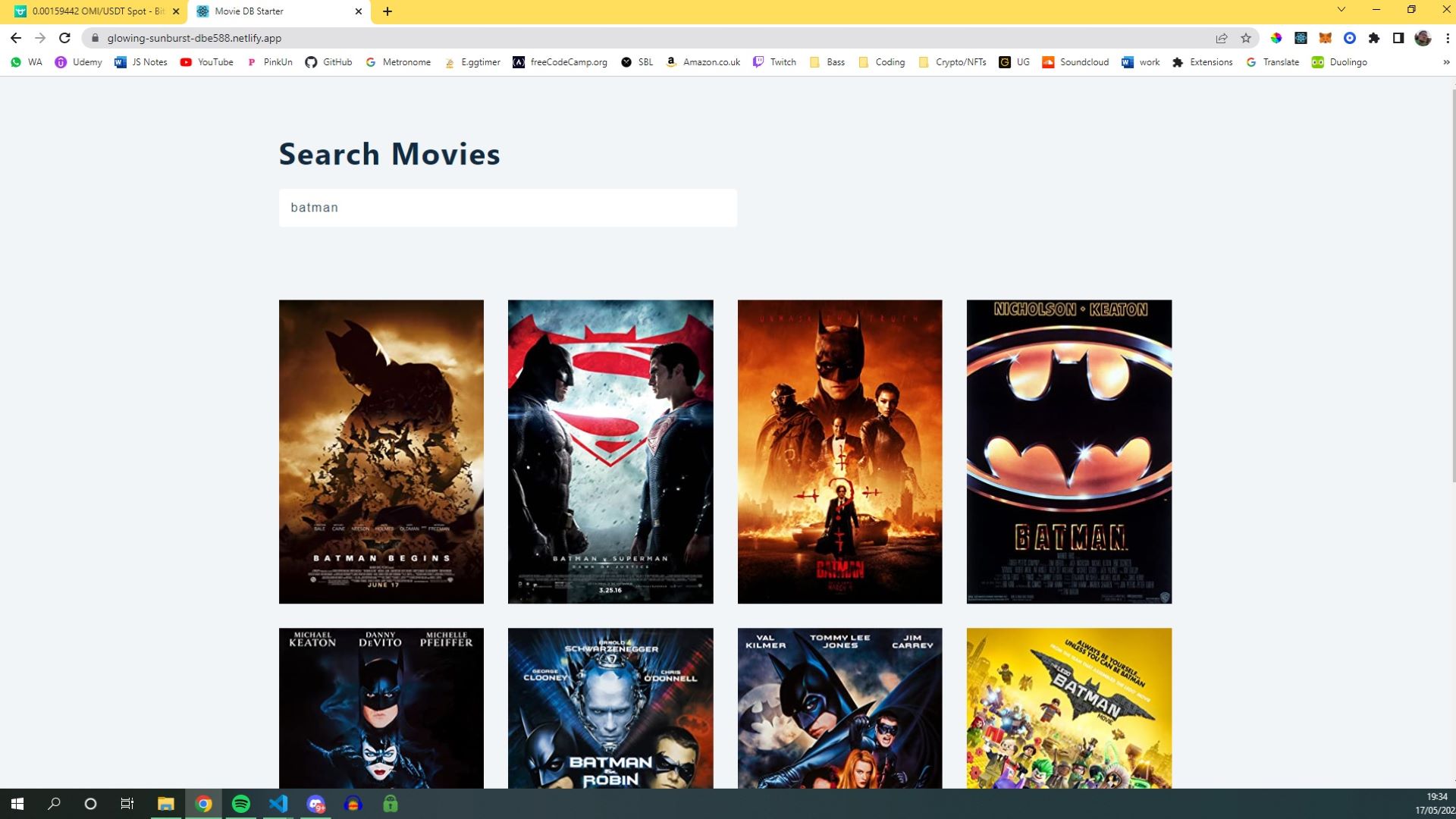Reload the page with the refresh icon

[64, 38]
